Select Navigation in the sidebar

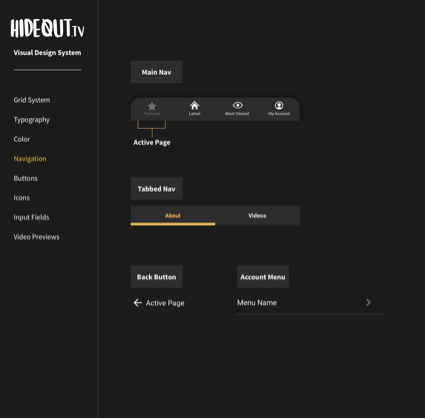30,159
